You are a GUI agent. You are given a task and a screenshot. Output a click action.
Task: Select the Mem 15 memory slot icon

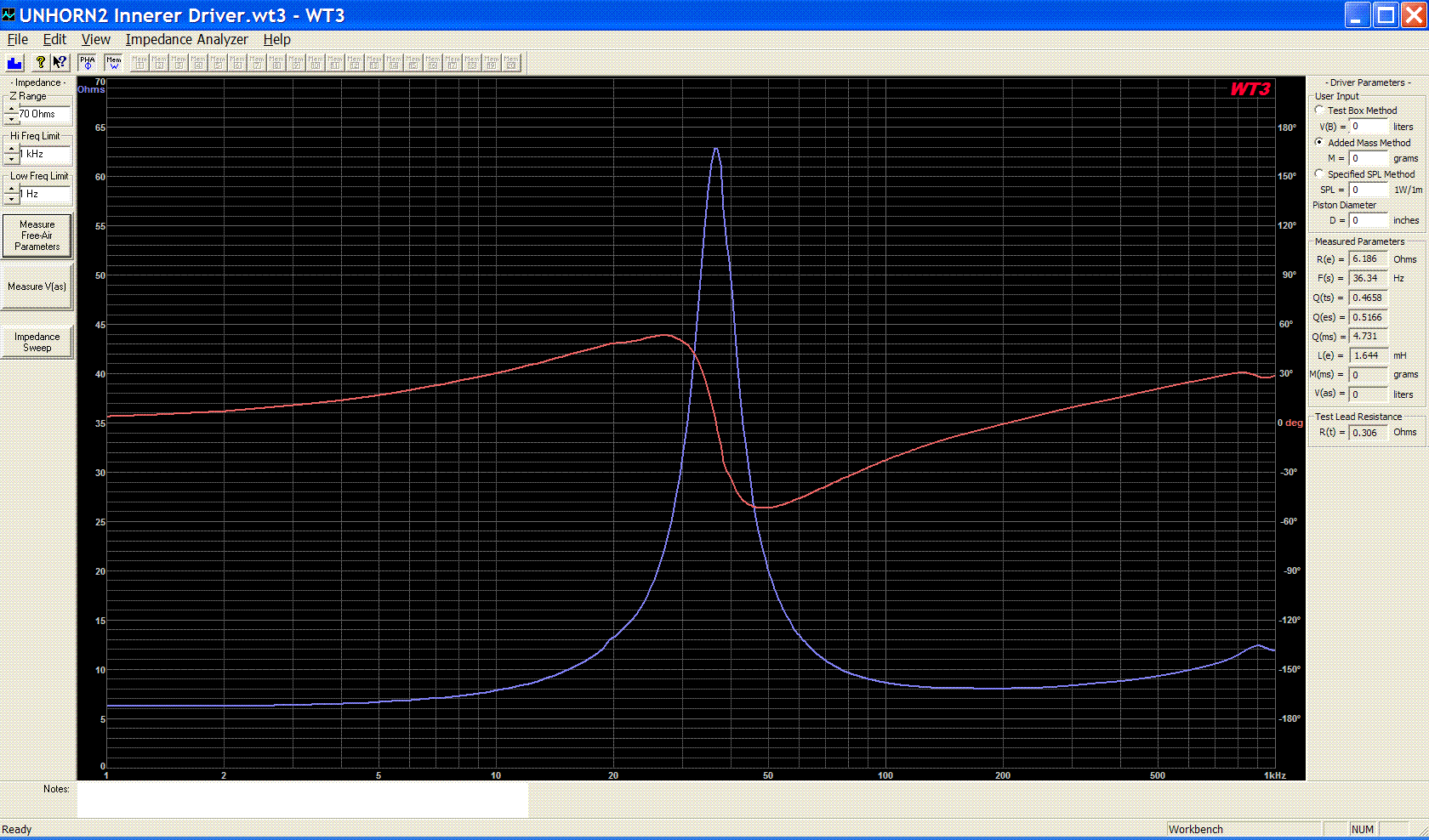click(413, 62)
